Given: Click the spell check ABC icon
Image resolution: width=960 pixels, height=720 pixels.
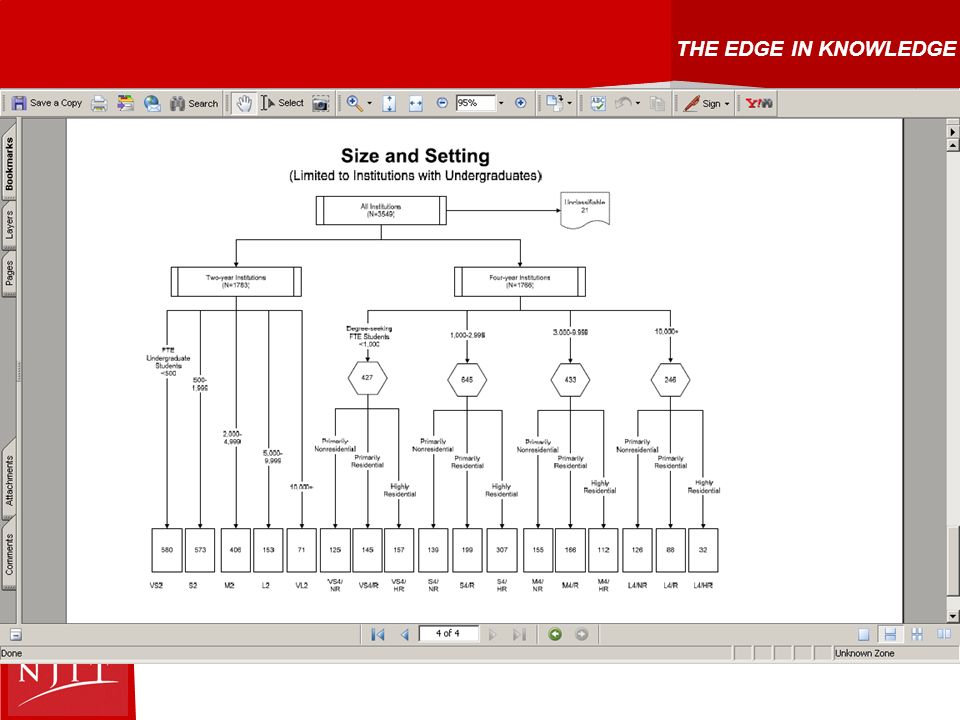Looking at the screenshot, I should coord(598,103).
